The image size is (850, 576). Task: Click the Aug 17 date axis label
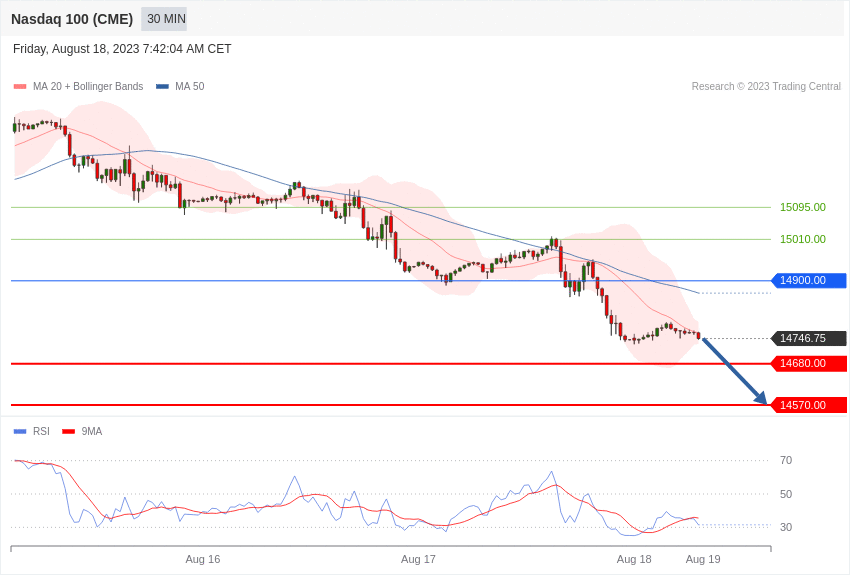(418, 559)
